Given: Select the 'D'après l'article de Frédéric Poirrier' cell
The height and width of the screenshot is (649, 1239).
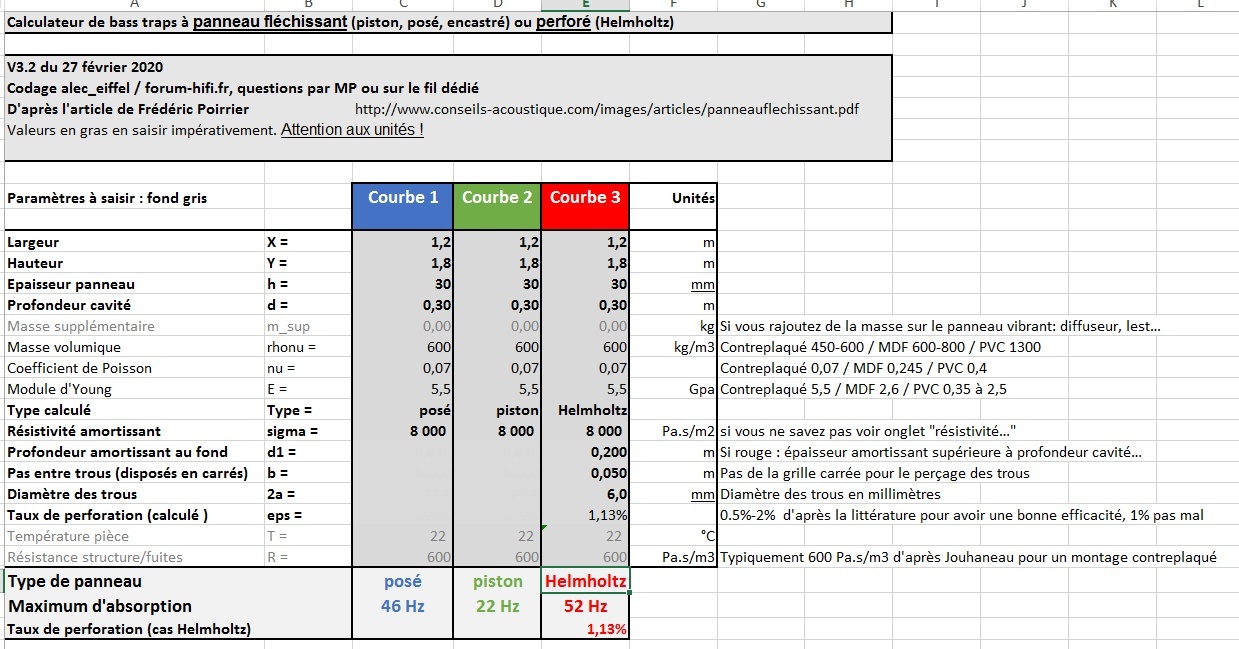Looking at the screenshot, I should (x=128, y=109).
